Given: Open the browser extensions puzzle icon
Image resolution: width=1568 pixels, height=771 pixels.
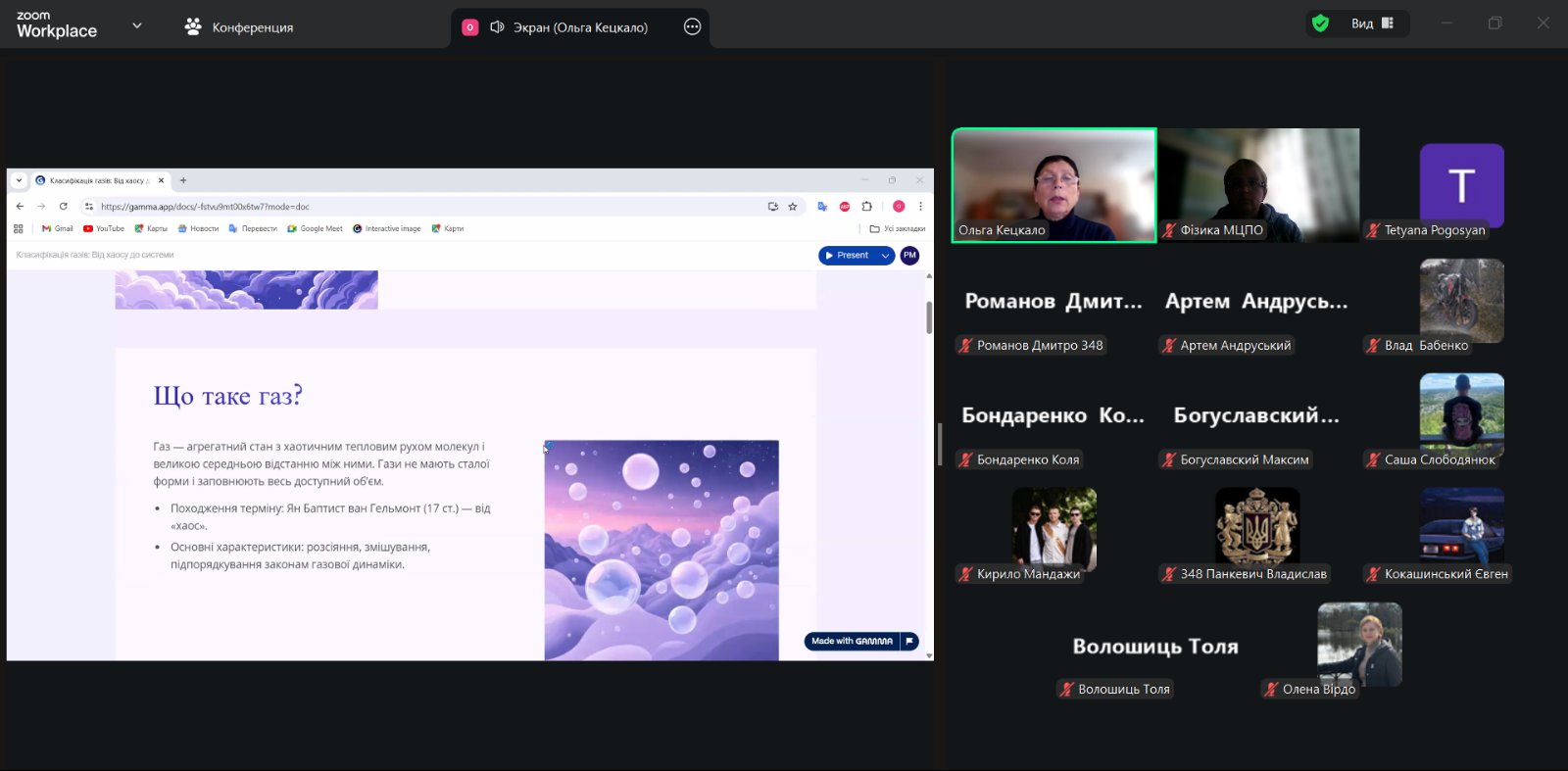Looking at the screenshot, I should coord(866,207).
